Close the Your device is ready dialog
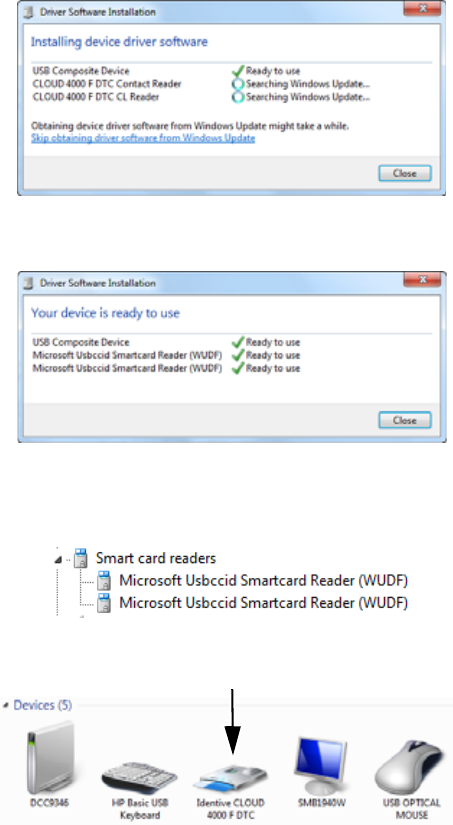This screenshot has width=453, height=825. (x=405, y=420)
